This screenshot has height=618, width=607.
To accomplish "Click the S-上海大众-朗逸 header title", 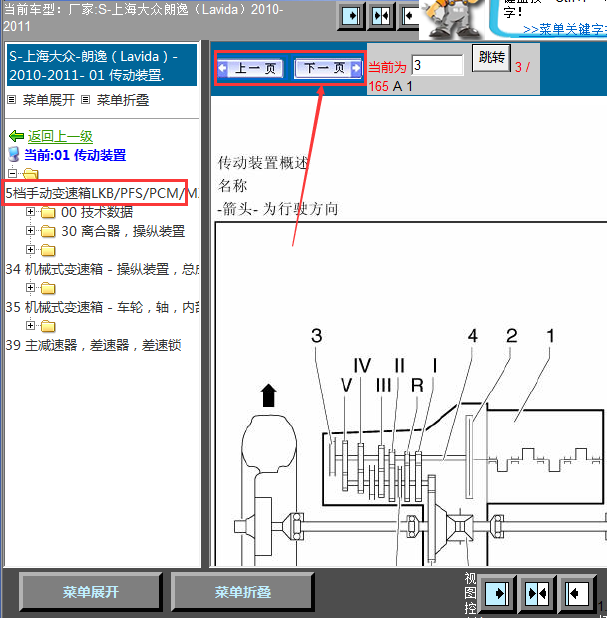I will coord(102,65).
